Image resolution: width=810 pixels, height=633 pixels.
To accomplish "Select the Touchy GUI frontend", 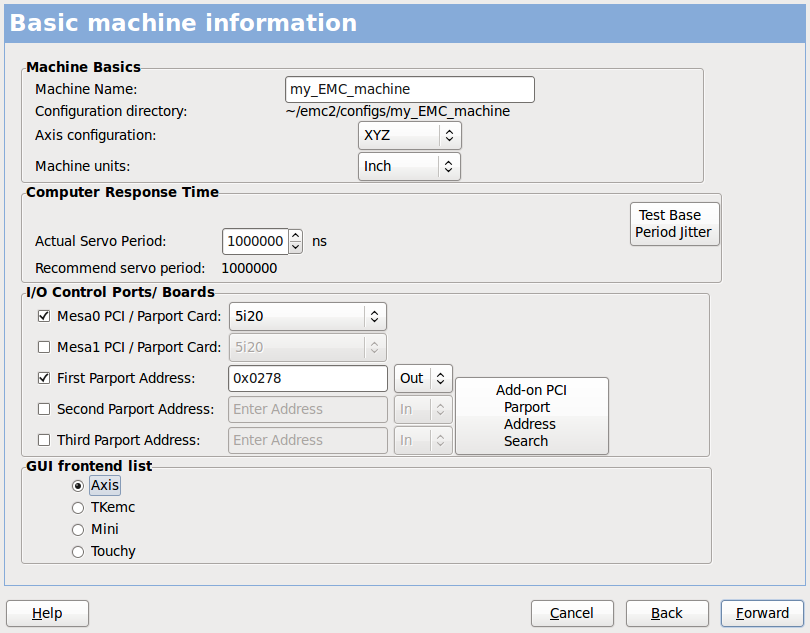I will 77,551.
